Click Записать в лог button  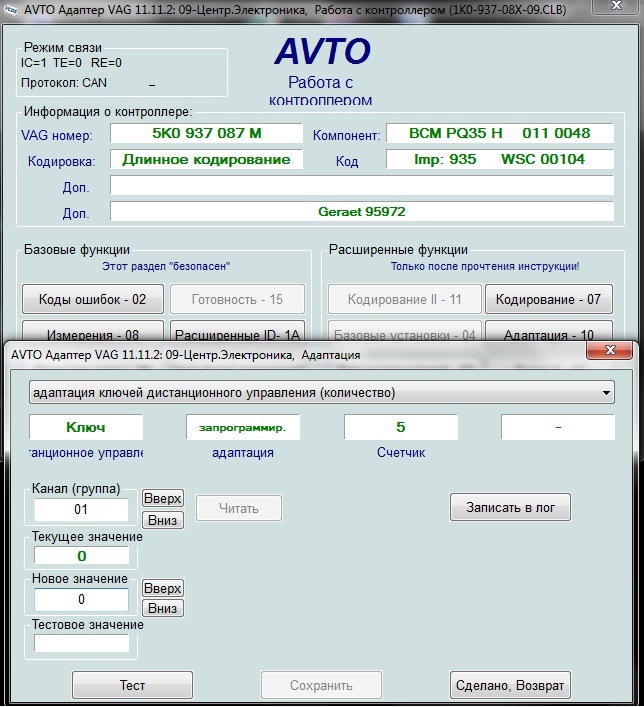click(x=510, y=507)
